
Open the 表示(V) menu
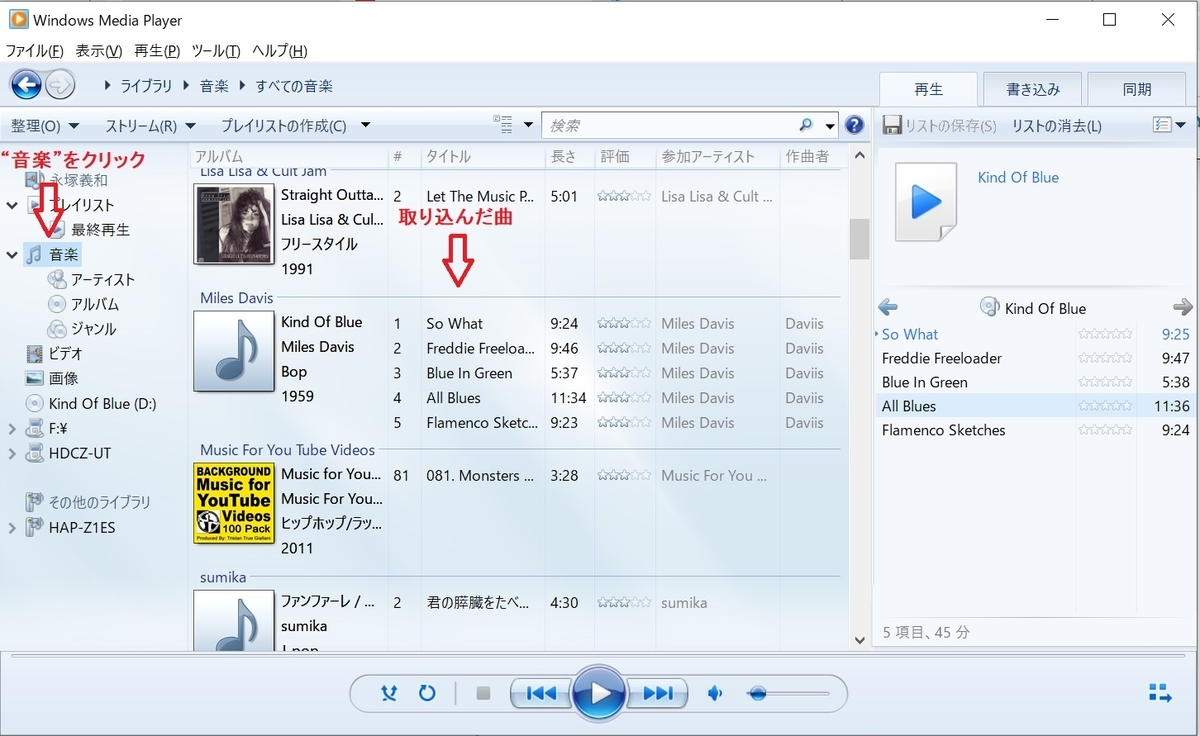[99, 51]
